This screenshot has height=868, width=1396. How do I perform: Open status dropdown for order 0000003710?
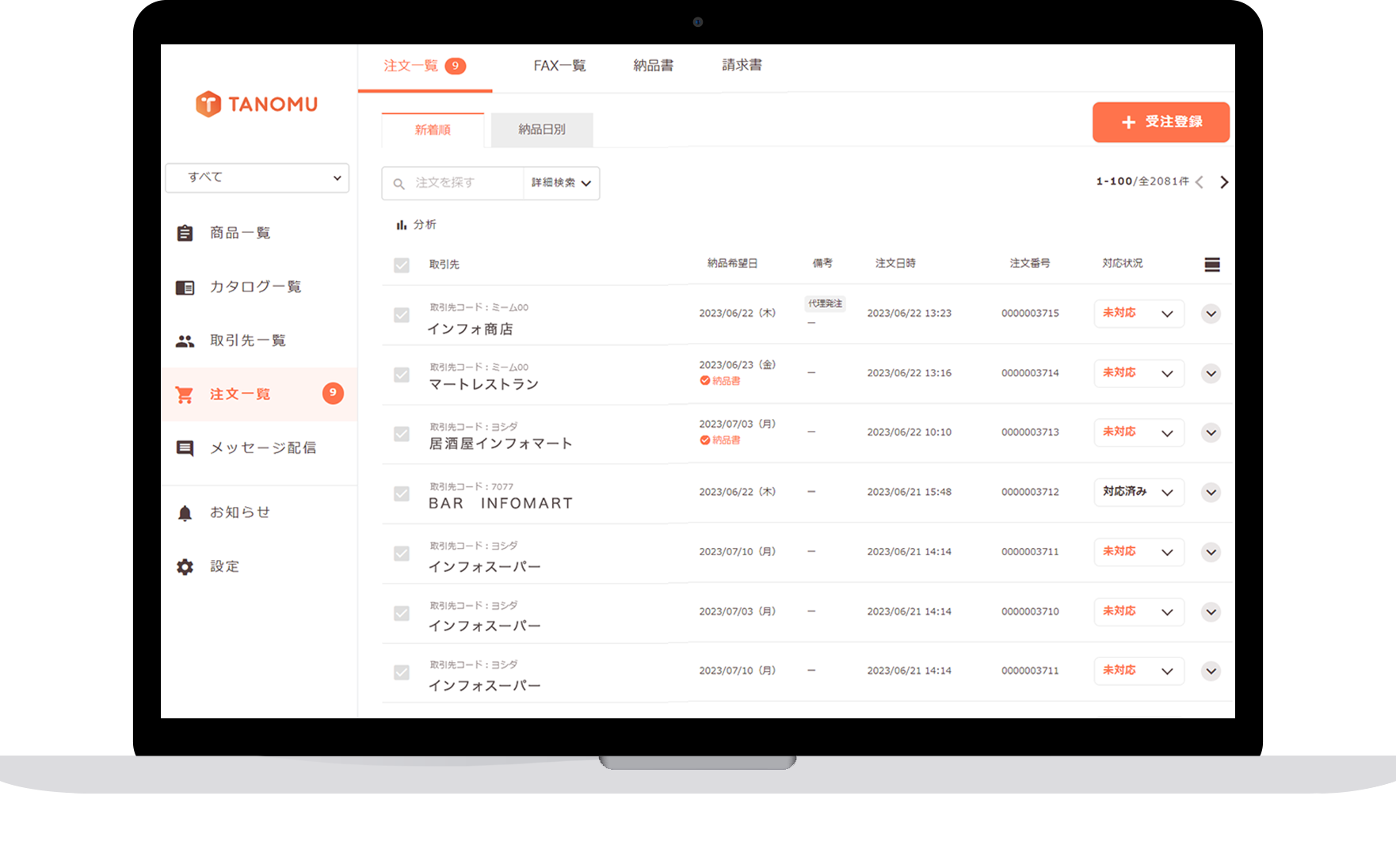pyautogui.click(x=1139, y=612)
